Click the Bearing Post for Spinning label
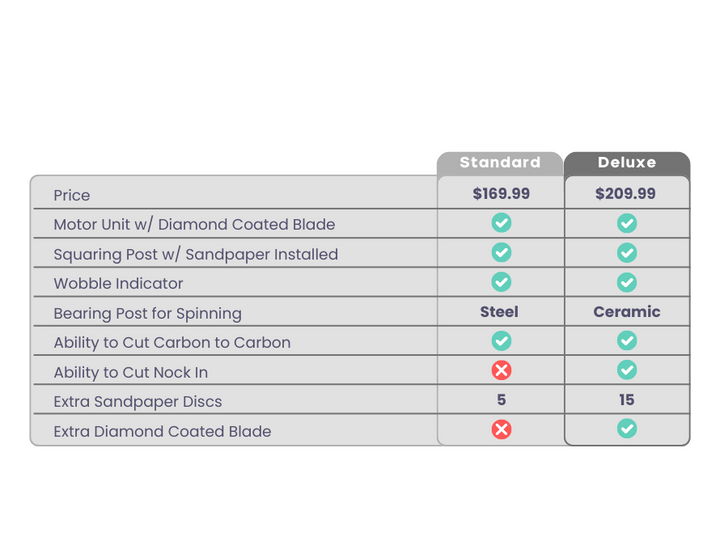The width and height of the screenshot is (720, 558). point(148,314)
